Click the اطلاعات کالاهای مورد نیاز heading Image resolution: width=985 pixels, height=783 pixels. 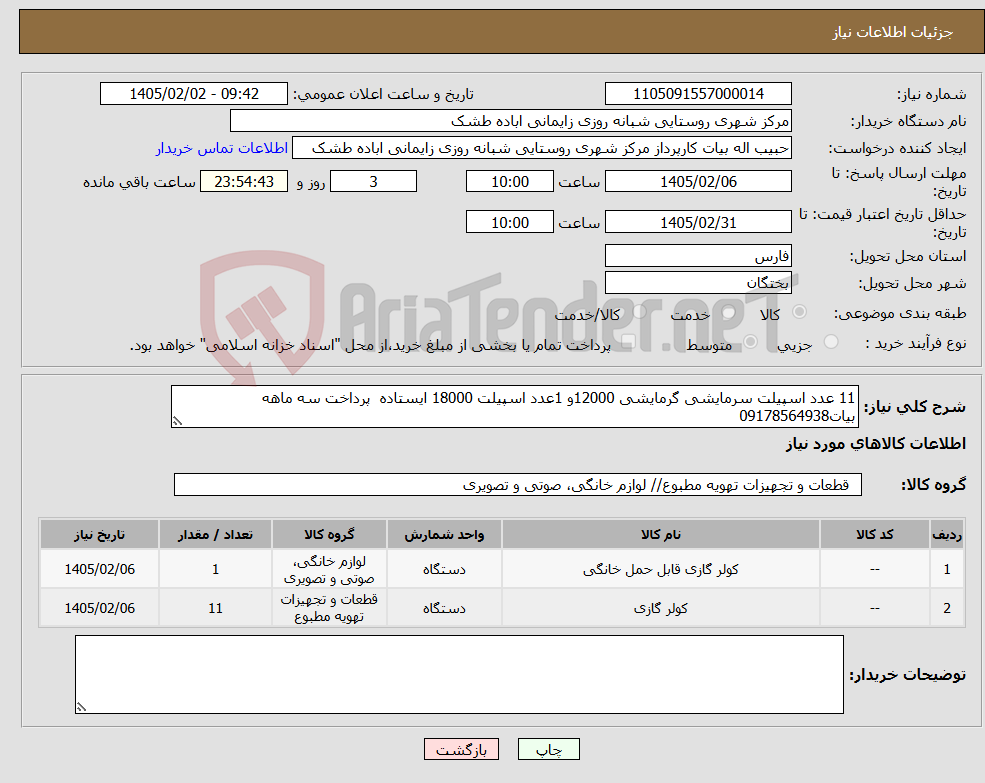click(876, 444)
